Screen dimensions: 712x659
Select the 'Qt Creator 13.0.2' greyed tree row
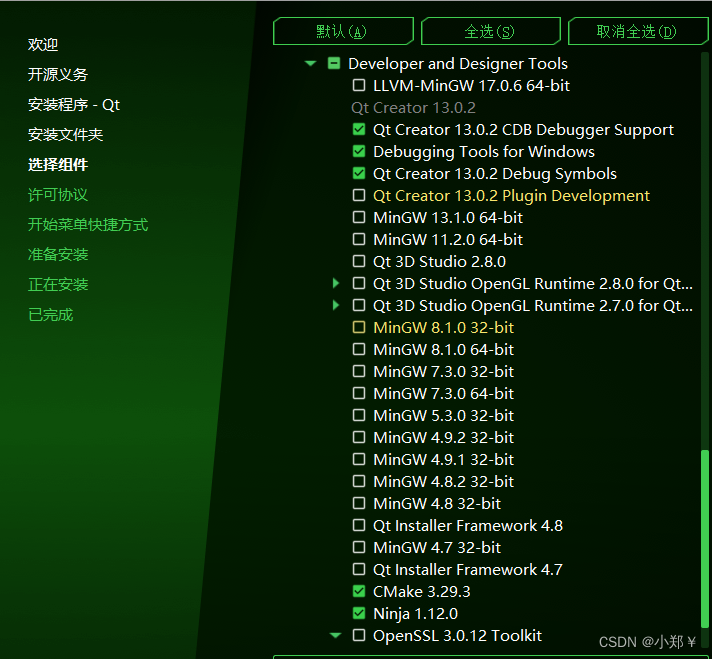413,108
